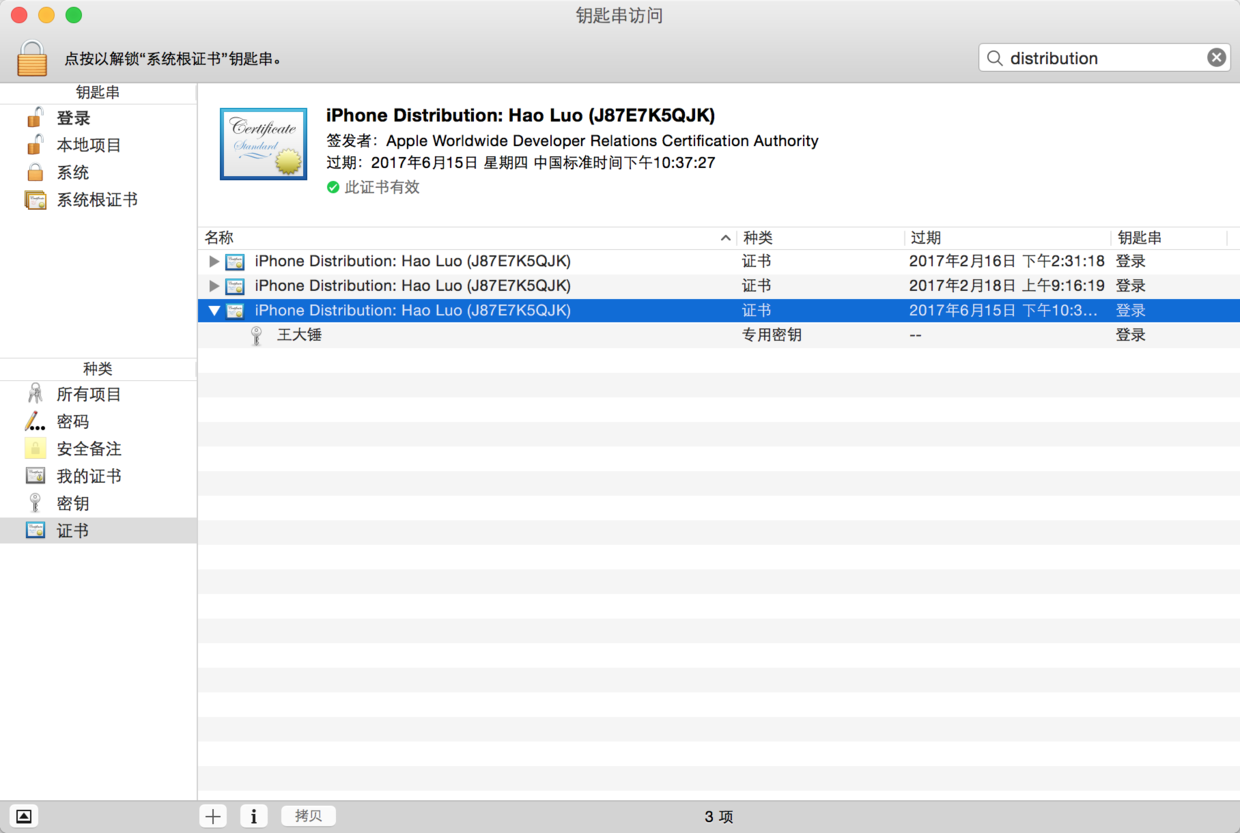Image resolution: width=1240 pixels, height=833 pixels.
Task: Click the 系统 locked padlock icon
Action: (35, 172)
